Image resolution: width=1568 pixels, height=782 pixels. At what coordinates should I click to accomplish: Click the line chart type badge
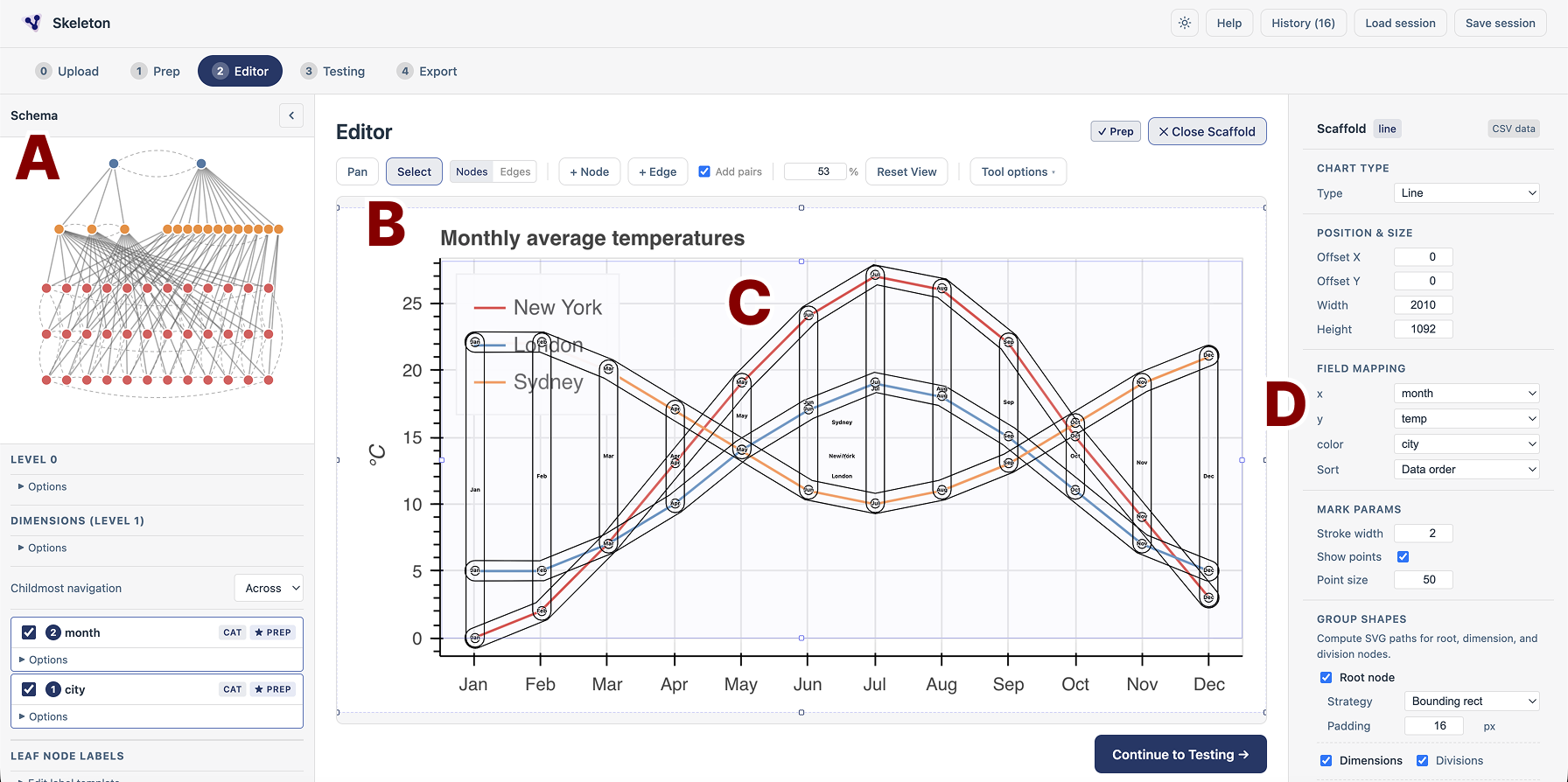(x=1388, y=129)
